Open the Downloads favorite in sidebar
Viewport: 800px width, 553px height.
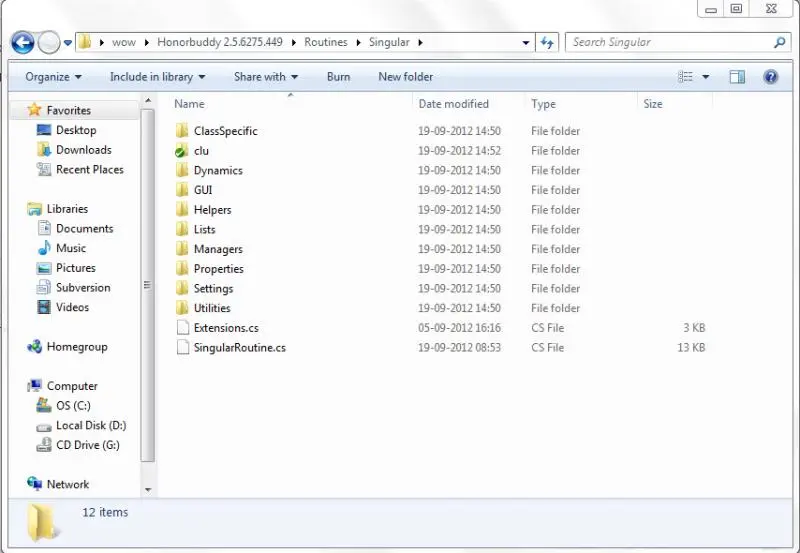[x=83, y=150]
